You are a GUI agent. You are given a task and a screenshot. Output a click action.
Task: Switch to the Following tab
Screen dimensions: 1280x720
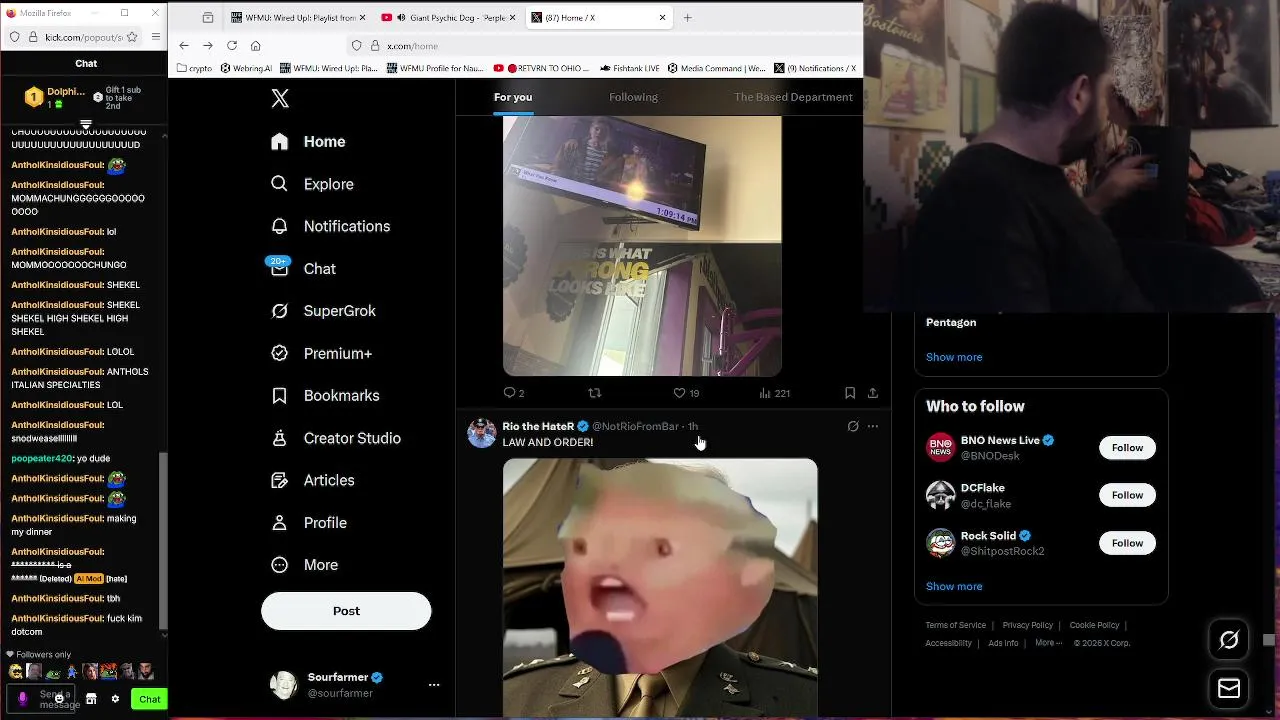[633, 97]
